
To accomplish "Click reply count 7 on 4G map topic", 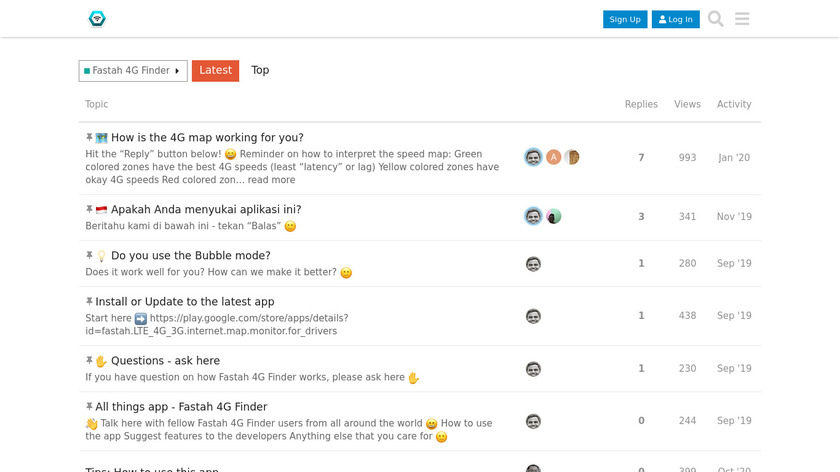I will tap(641, 158).
